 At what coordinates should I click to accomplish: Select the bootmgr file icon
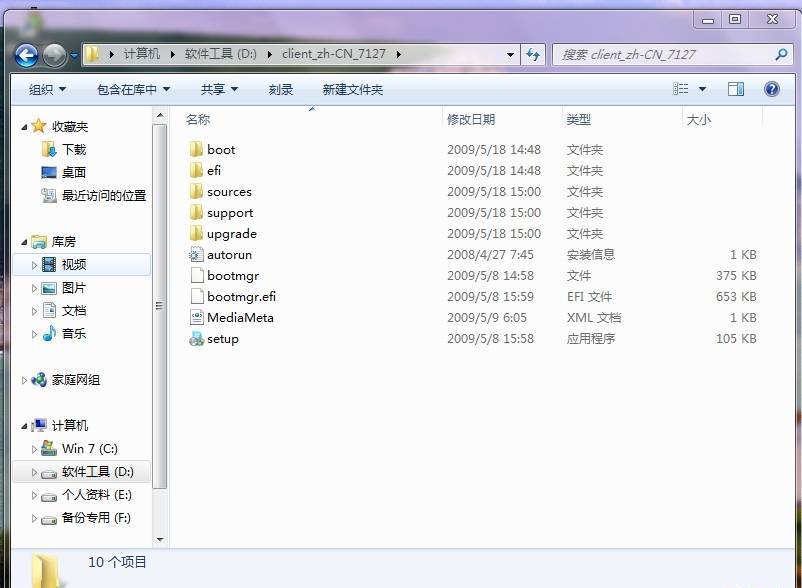point(197,276)
